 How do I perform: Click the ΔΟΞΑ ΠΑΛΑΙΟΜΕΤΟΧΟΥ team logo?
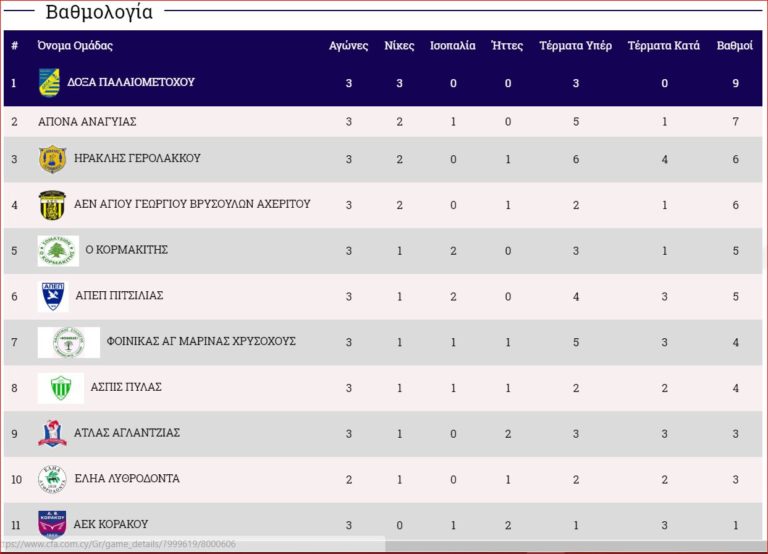pyautogui.click(x=49, y=82)
